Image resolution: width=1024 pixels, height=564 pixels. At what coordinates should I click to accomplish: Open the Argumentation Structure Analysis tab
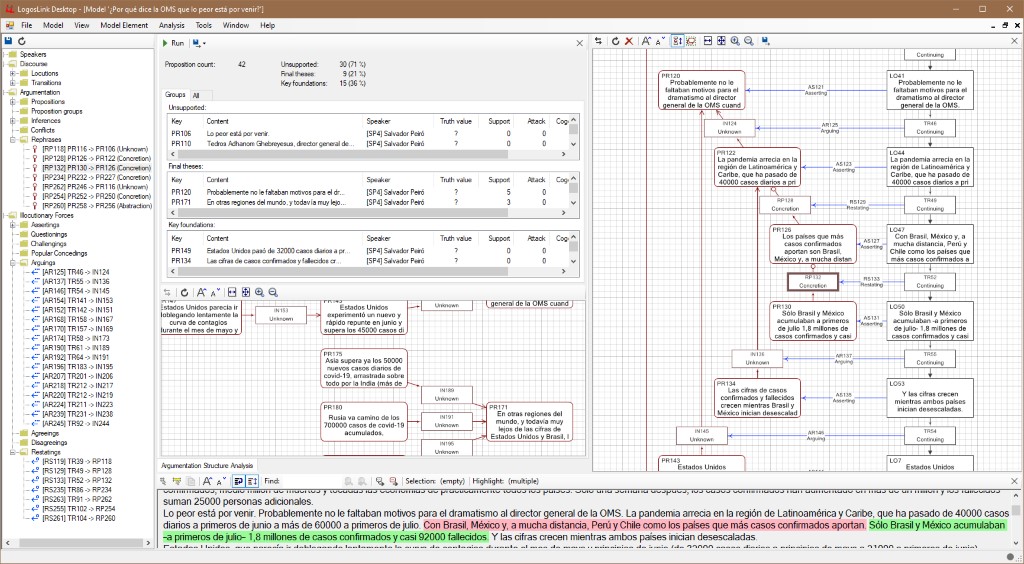pyautogui.click(x=207, y=465)
